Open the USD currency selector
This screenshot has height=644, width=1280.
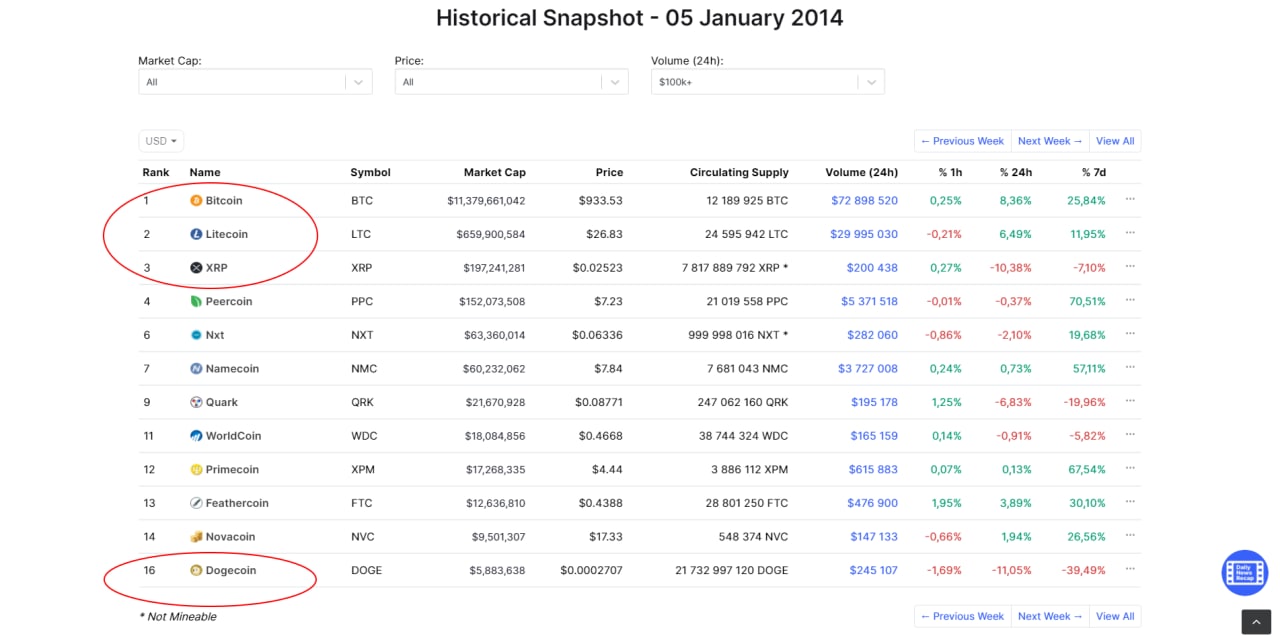161,141
